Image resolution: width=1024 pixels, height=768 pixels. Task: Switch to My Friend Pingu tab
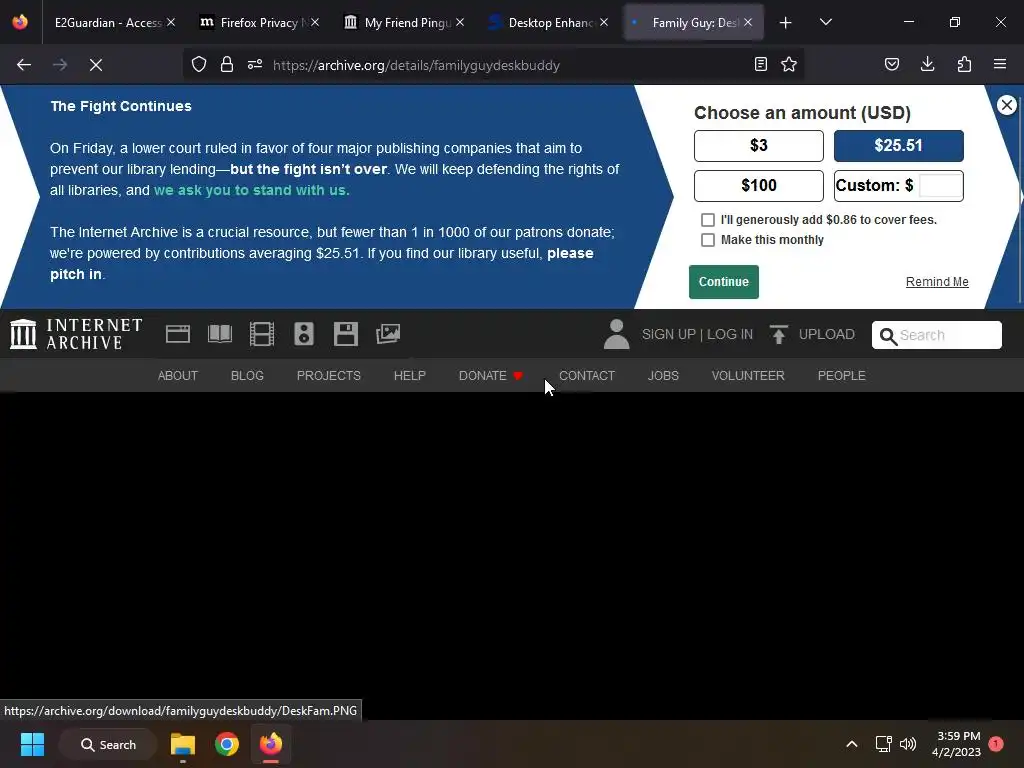click(403, 23)
